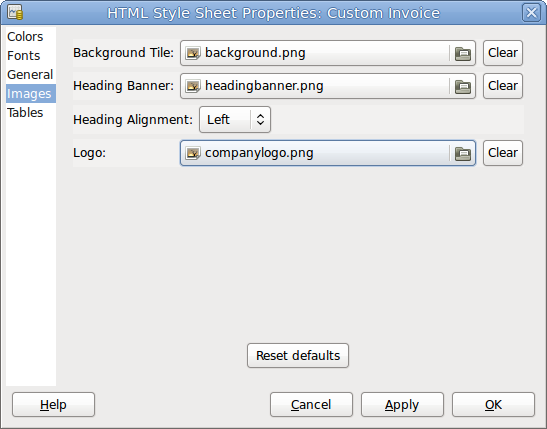Click the headingbanner.png file chooser field
This screenshot has width=547, height=429.
328,86
